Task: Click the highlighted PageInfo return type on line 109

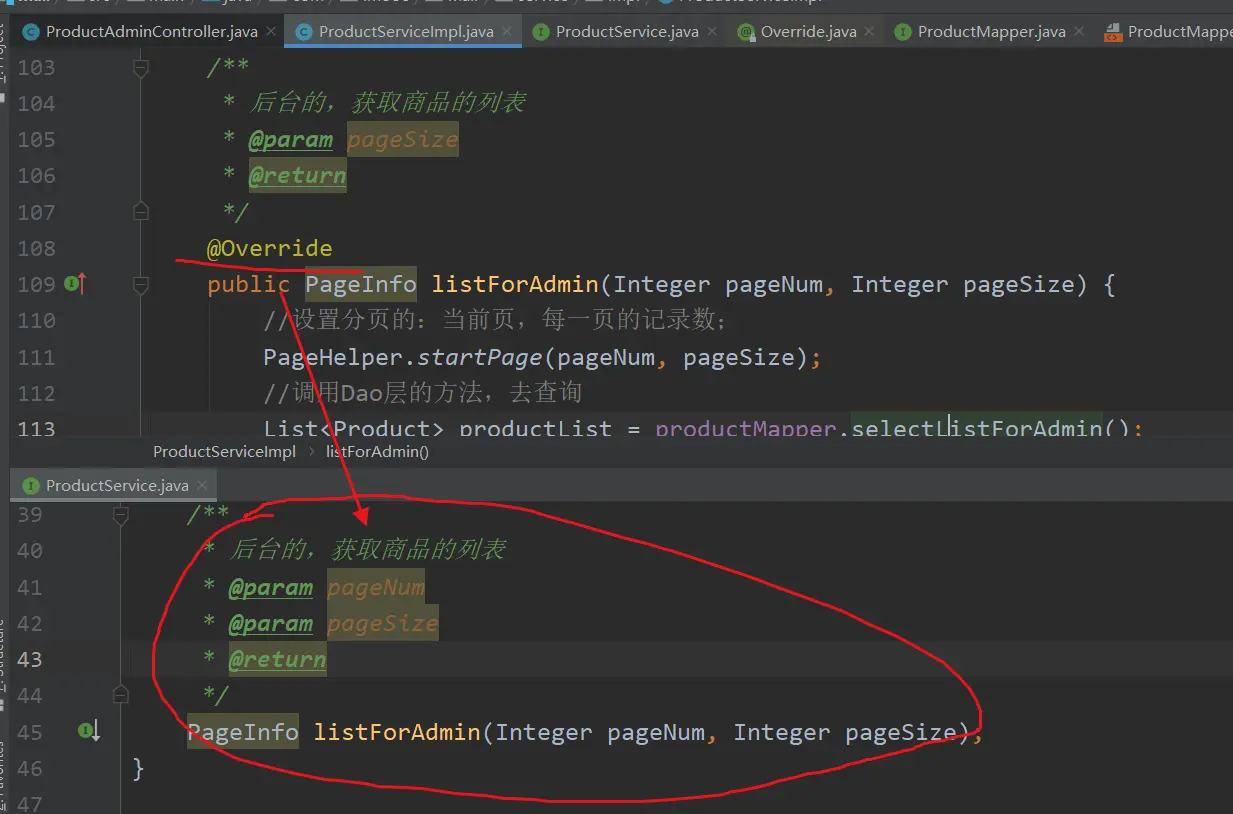Action: coord(361,285)
